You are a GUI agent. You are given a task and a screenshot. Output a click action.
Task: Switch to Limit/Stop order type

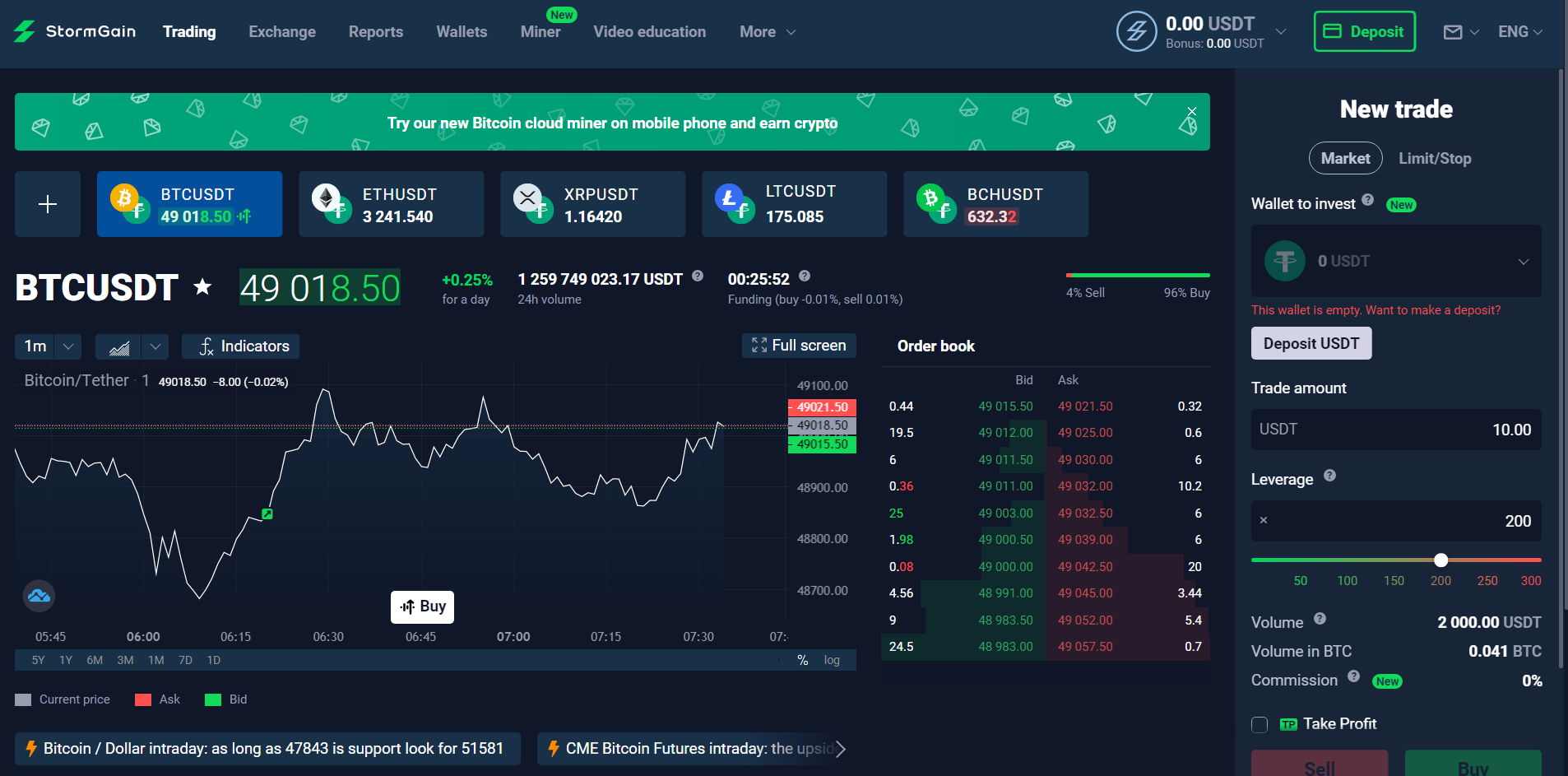click(1435, 158)
